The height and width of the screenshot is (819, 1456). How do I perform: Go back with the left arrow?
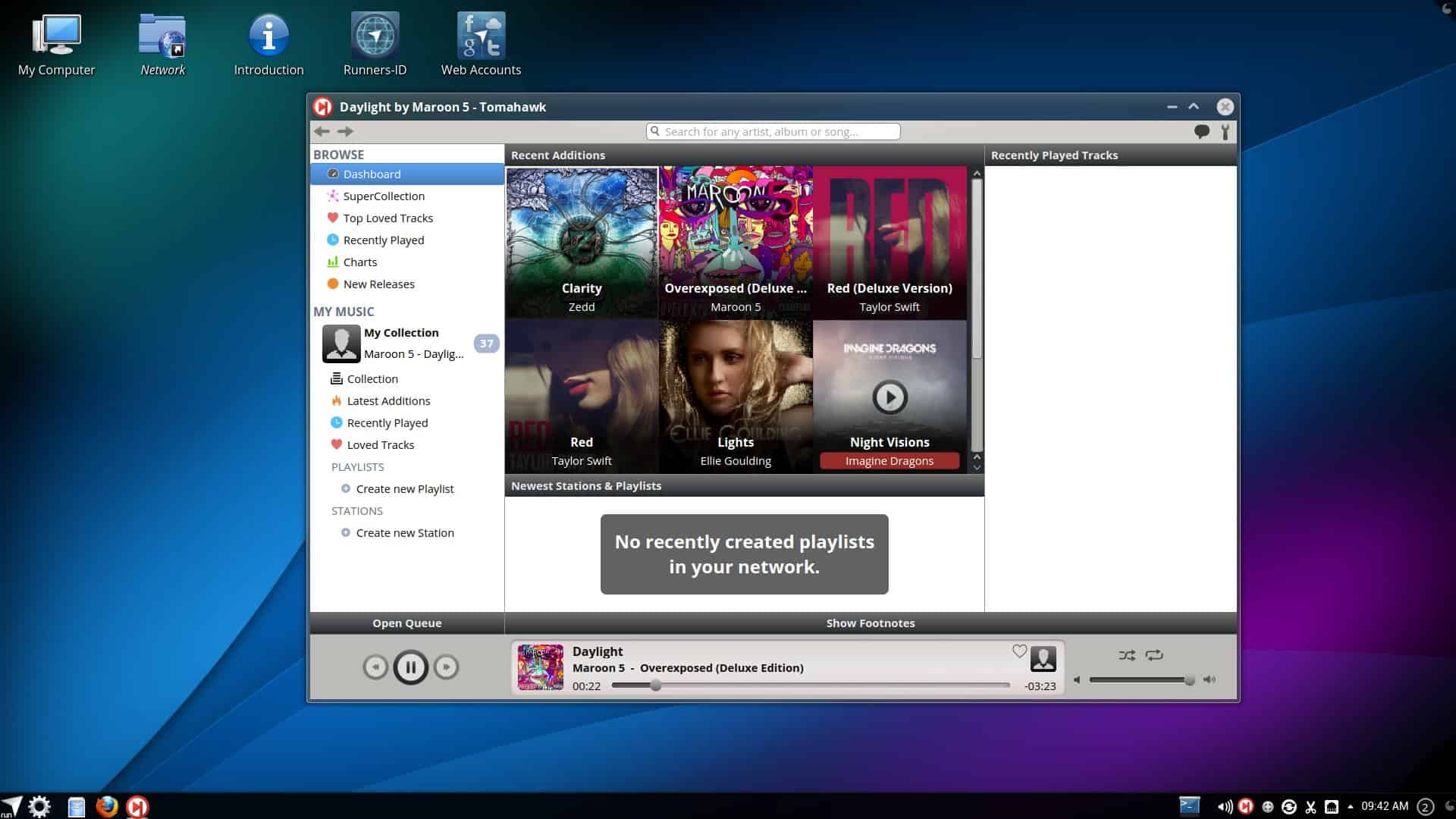point(322,131)
